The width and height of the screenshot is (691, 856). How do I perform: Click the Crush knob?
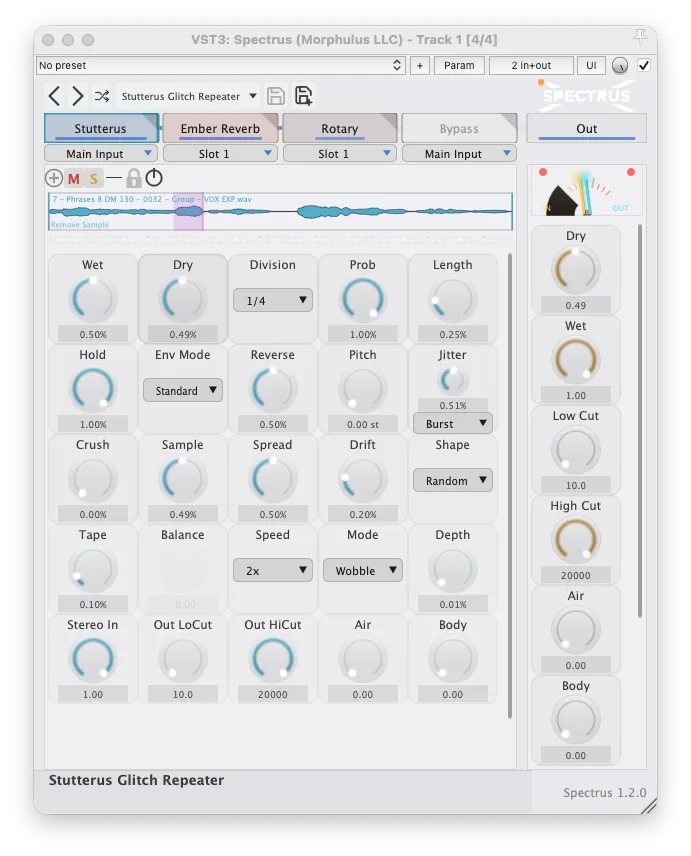click(93, 479)
